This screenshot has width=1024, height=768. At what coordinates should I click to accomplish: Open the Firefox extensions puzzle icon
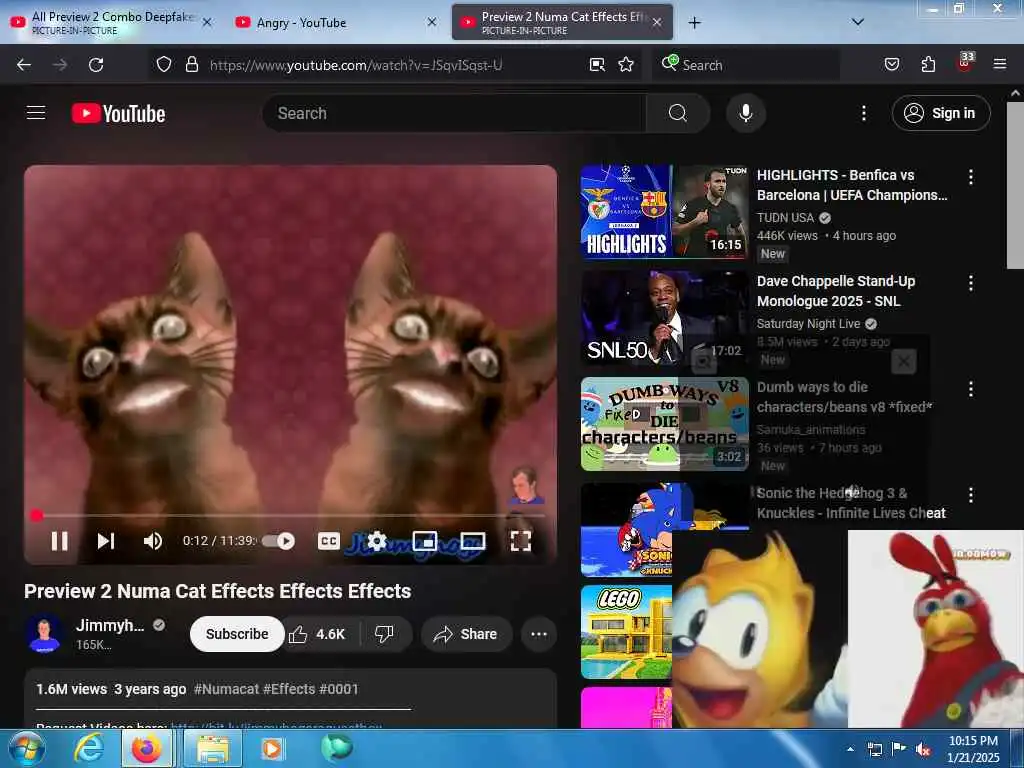(928, 65)
